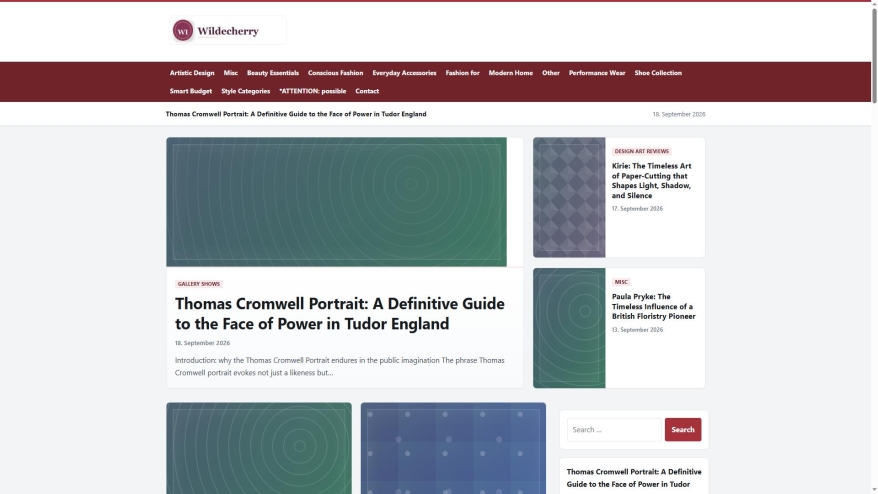Image resolution: width=878 pixels, height=494 pixels.
Task: Go to Shoe Collection category
Action: [x=658, y=73]
